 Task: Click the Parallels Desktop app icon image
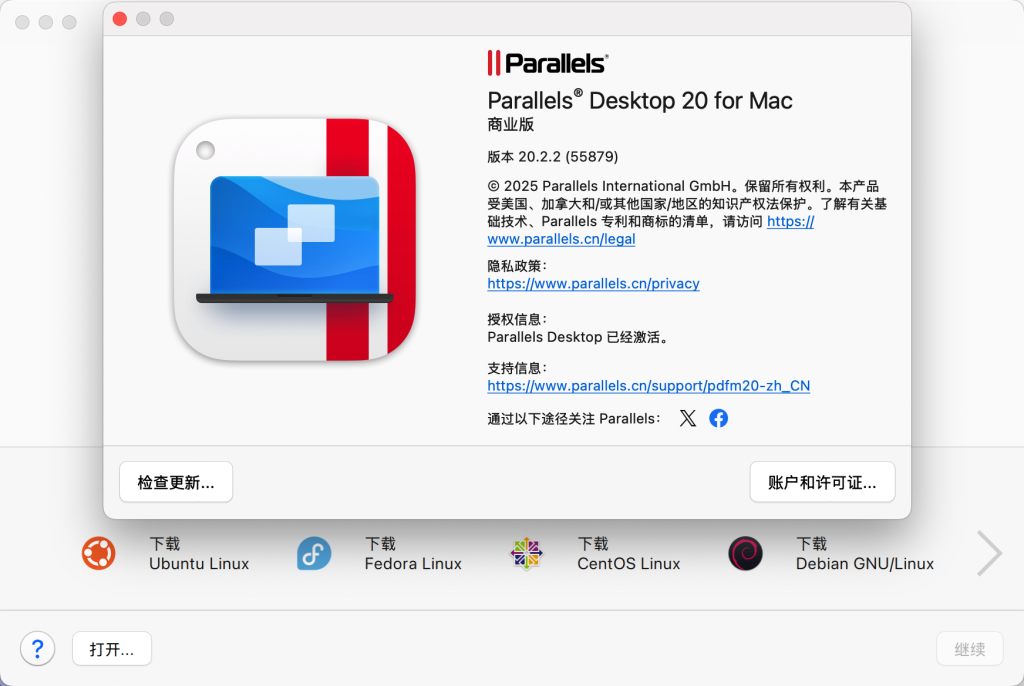pos(295,240)
